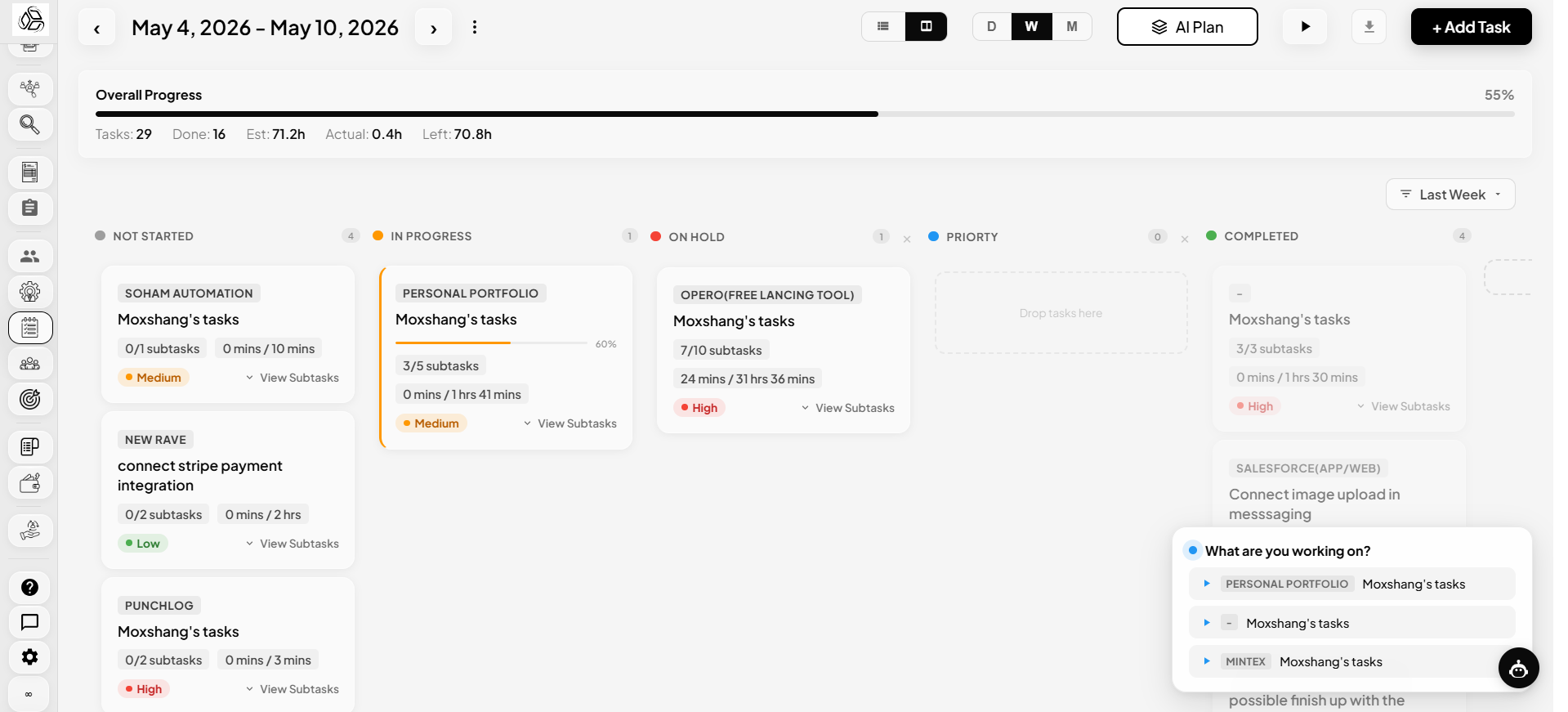Image resolution: width=1568 pixels, height=712 pixels.
Task: Open the search magnifier sidebar icon
Action: coord(30,124)
